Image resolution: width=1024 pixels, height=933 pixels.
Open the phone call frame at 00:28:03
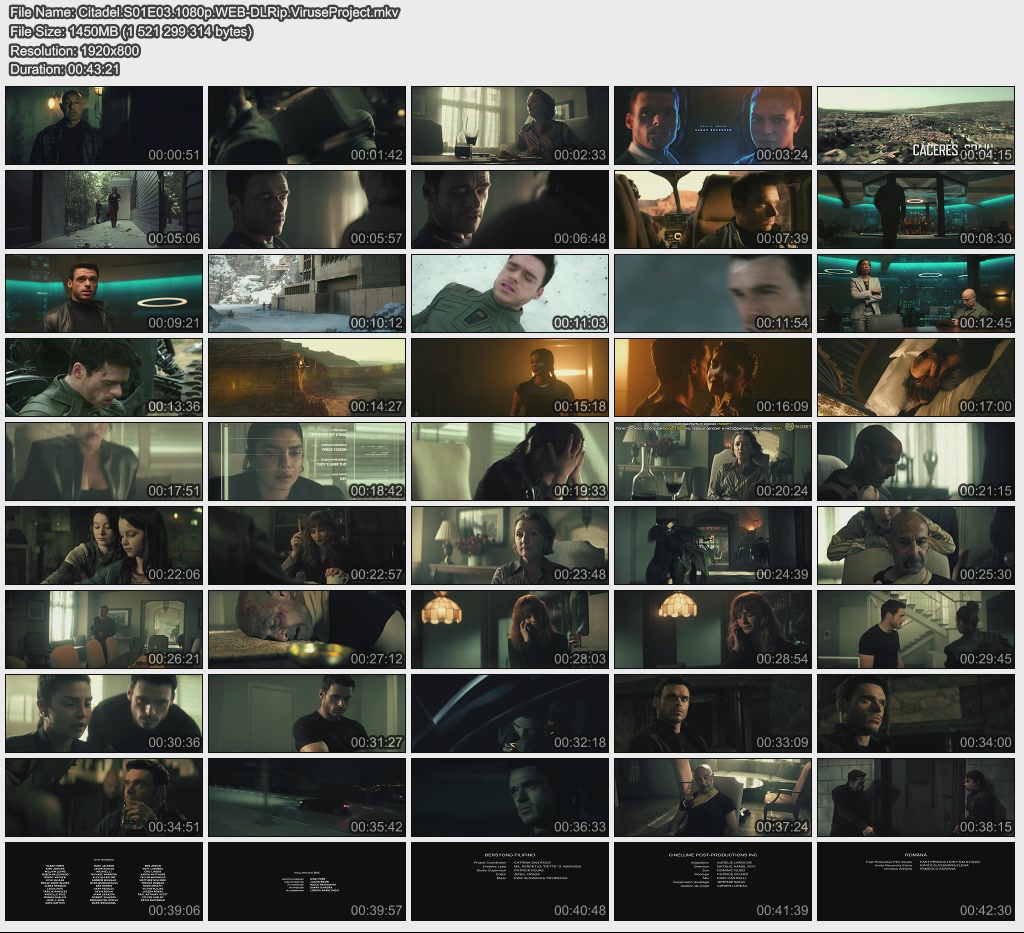pos(510,629)
